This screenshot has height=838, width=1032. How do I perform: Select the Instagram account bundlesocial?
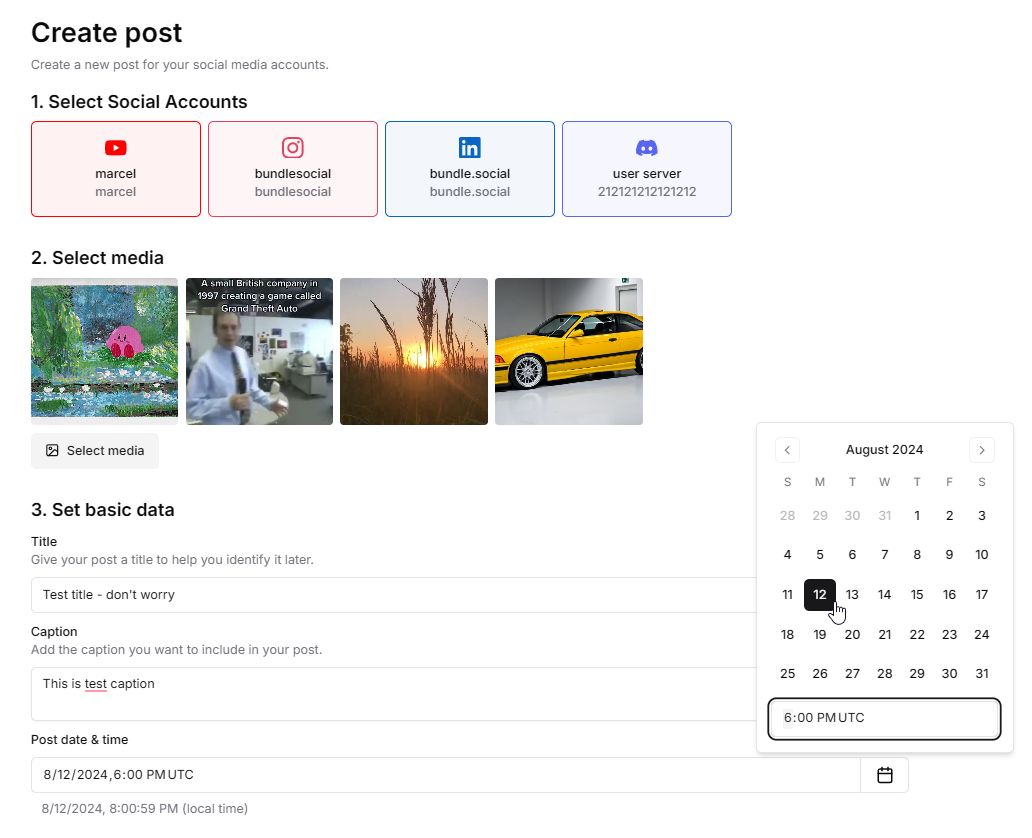point(293,169)
